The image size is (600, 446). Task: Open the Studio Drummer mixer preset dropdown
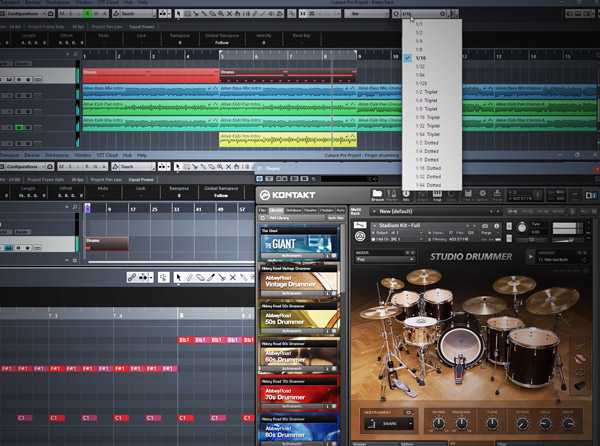pos(385,259)
